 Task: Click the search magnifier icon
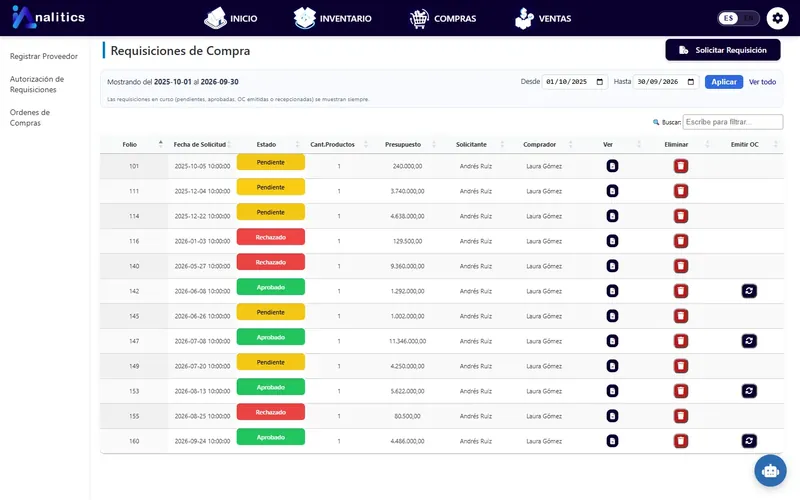pyautogui.click(x=656, y=122)
